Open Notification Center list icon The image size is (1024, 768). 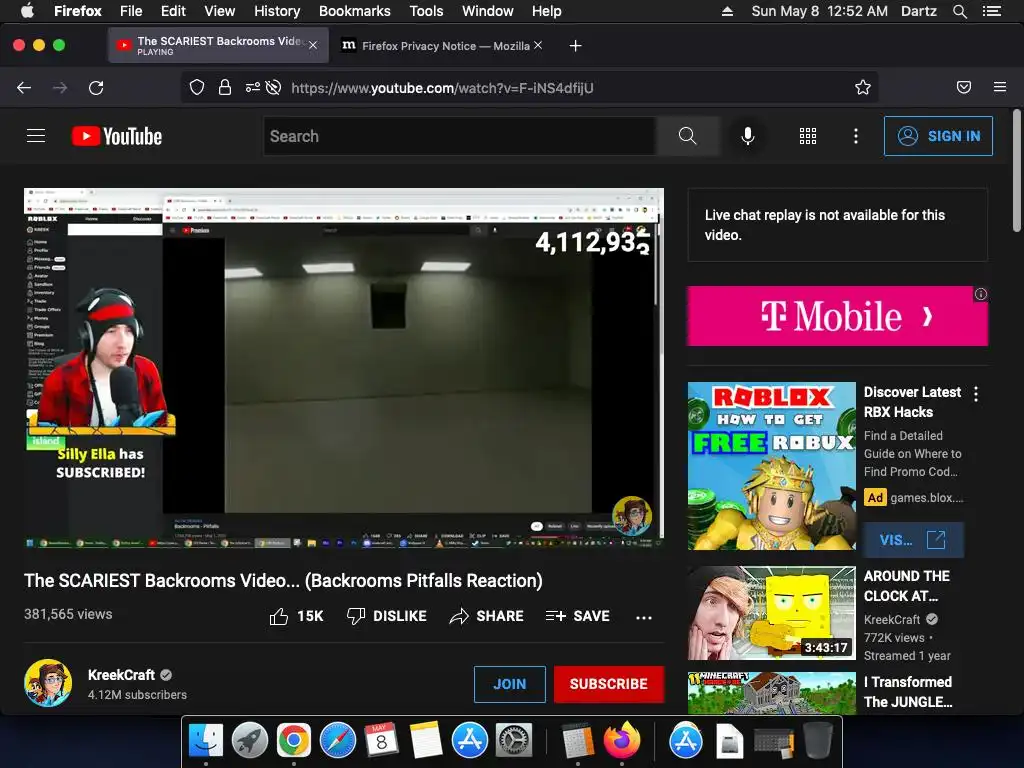click(x=992, y=11)
